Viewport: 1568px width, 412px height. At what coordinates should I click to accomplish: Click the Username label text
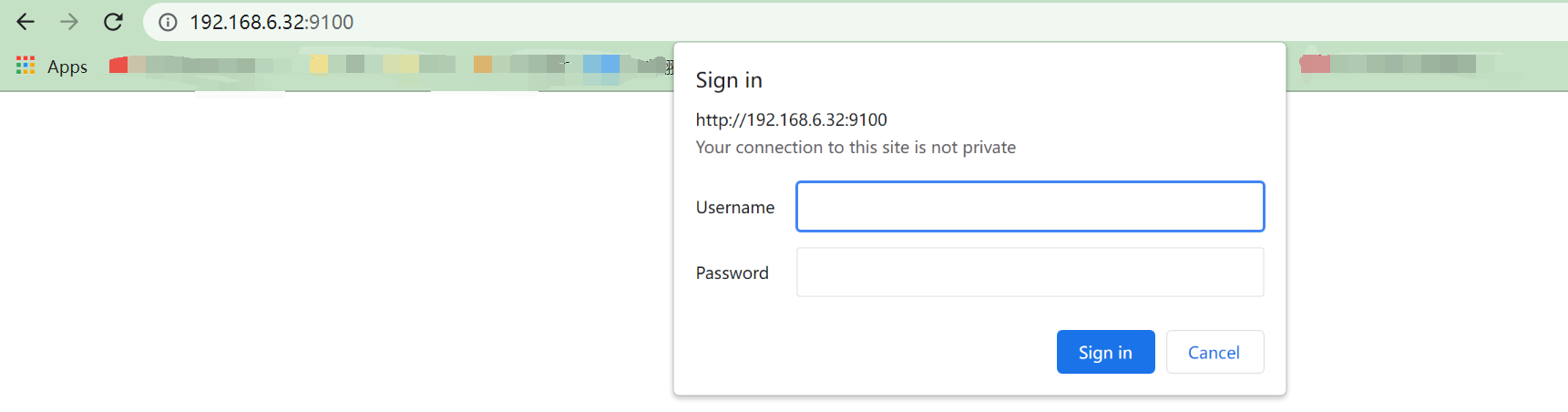pos(734,208)
